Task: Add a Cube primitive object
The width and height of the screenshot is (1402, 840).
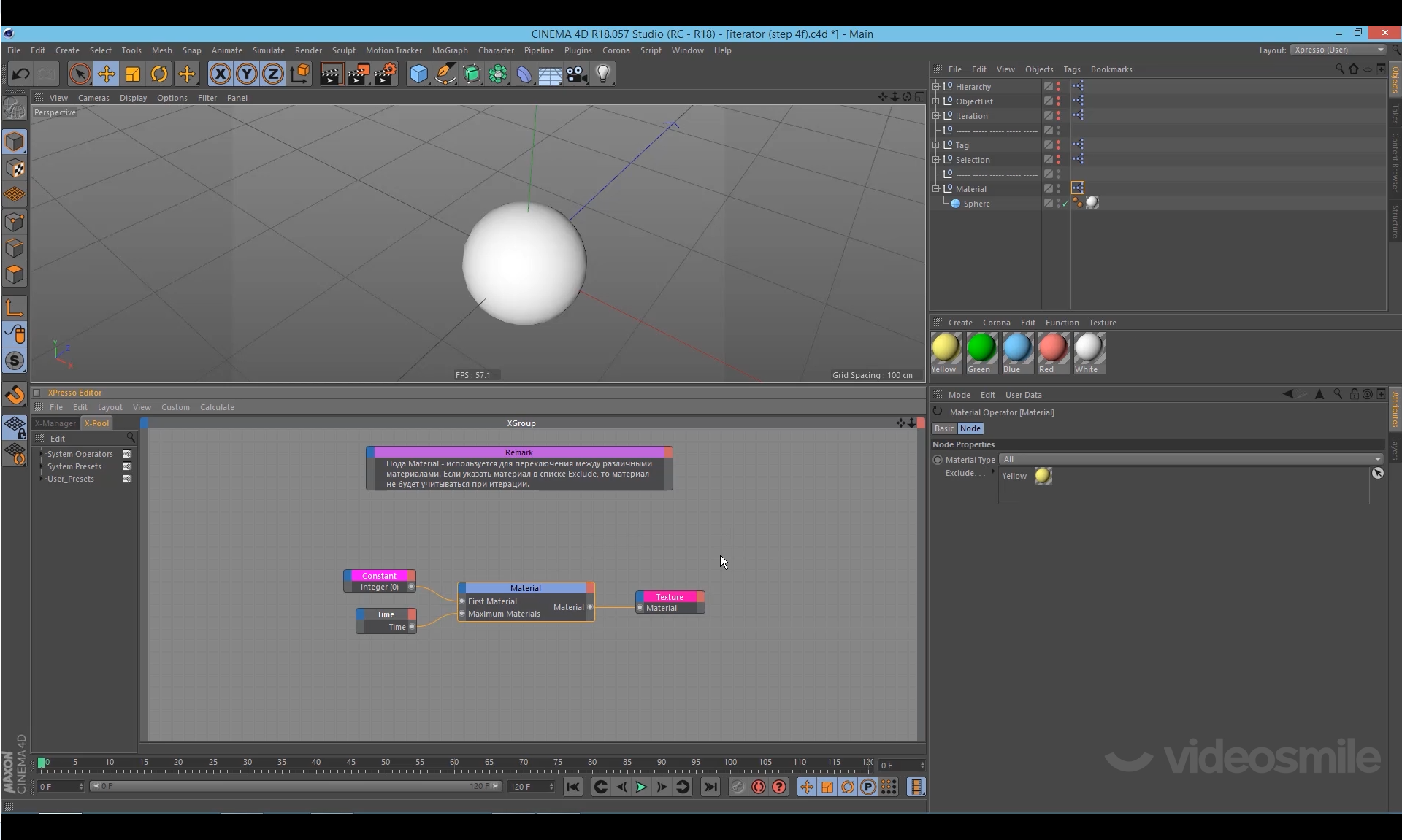Action: [418, 74]
